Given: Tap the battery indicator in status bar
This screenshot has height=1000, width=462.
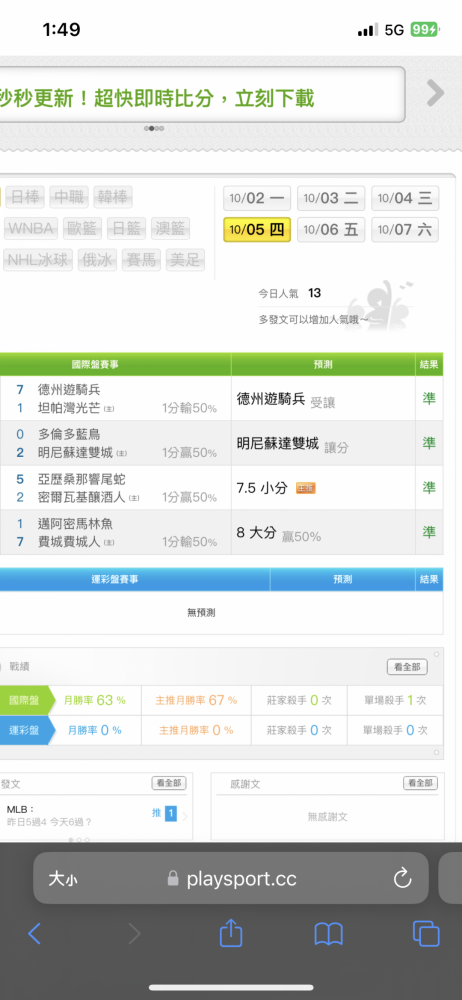Looking at the screenshot, I should [424, 30].
